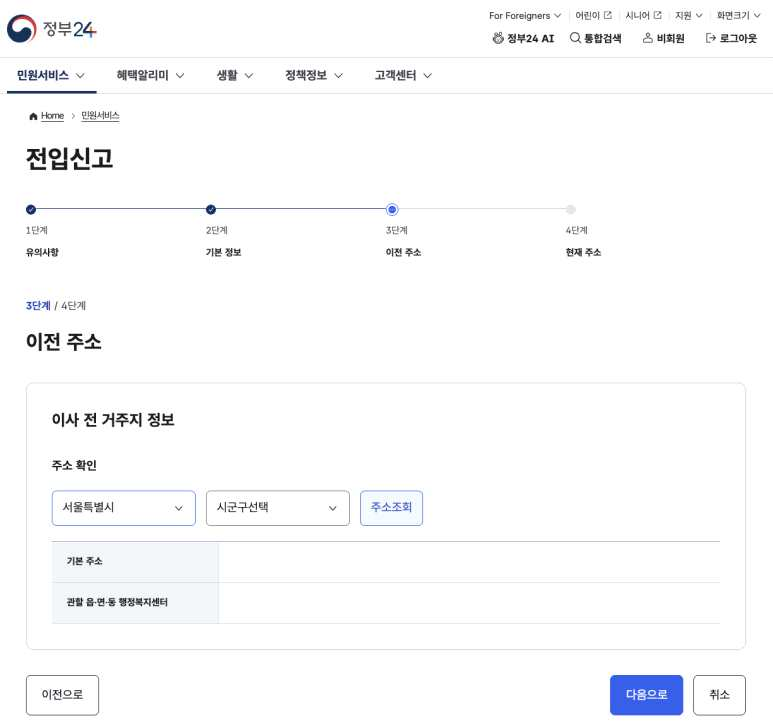
Task: Click the 다음으로 button
Action: pos(646,695)
